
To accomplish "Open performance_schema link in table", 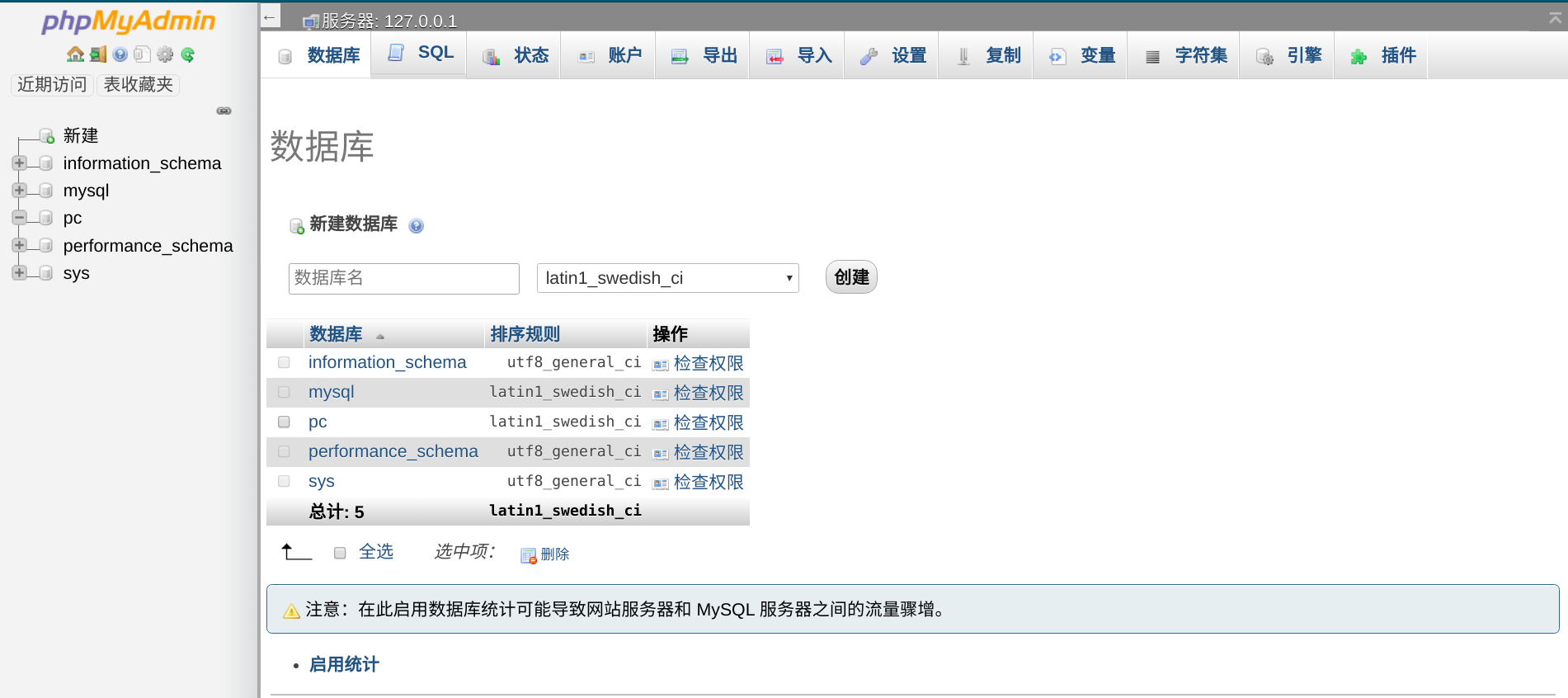I will point(393,451).
